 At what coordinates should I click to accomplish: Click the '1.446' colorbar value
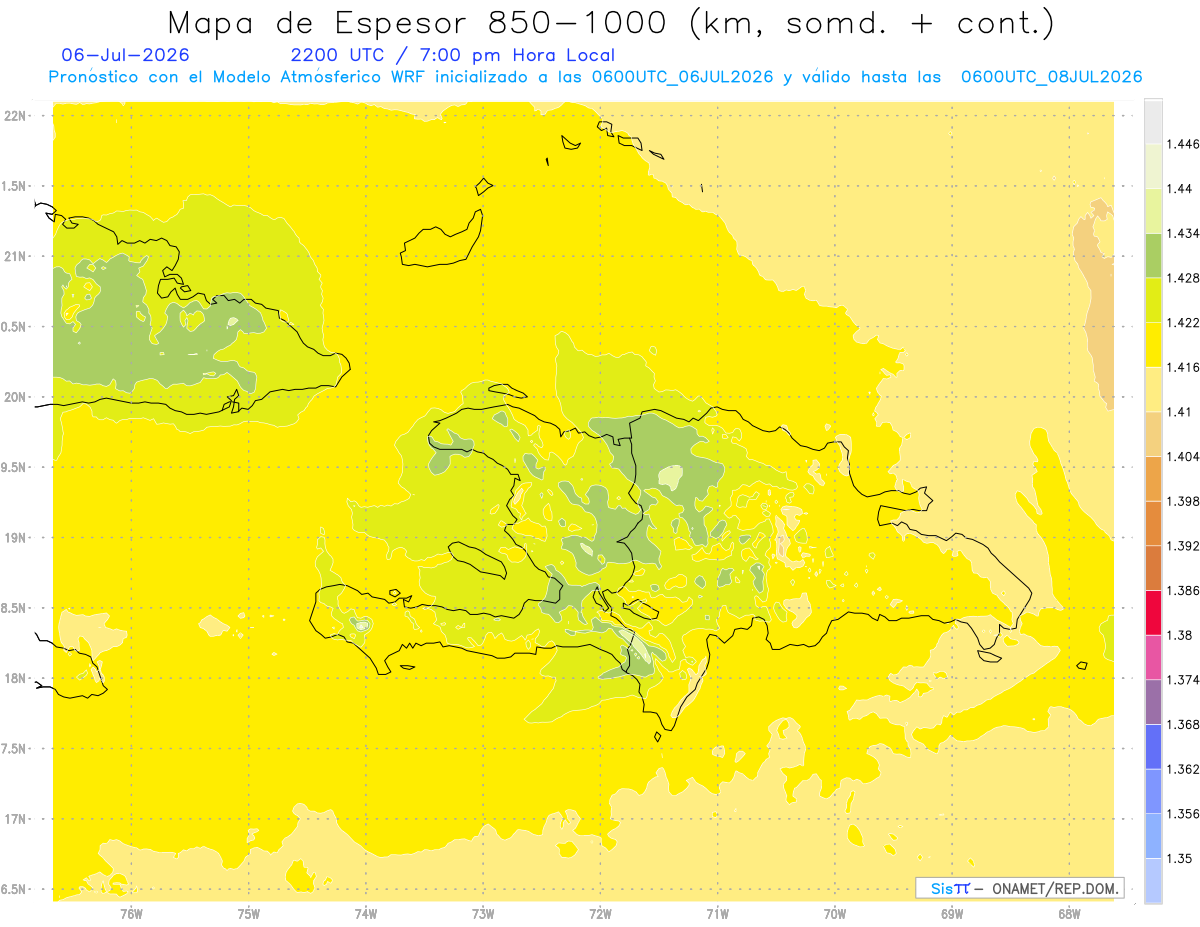pyautogui.click(x=1184, y=144)
